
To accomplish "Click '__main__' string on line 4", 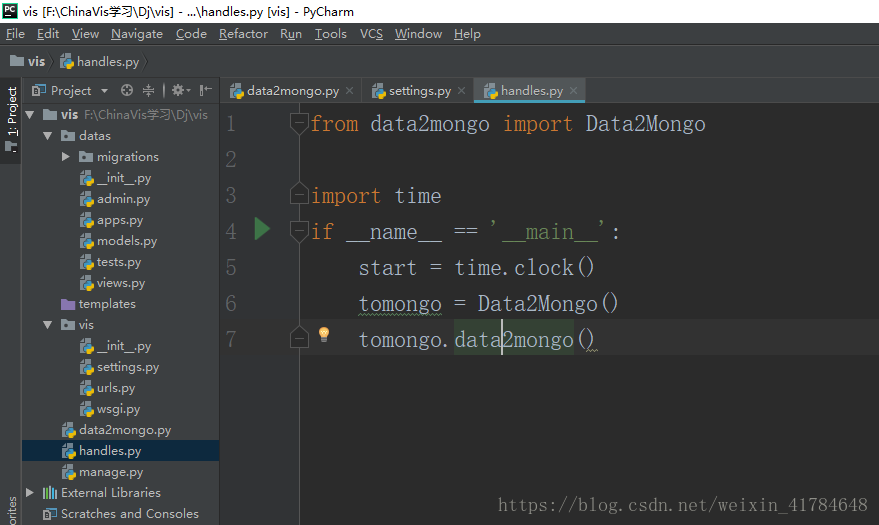I will [x=549, y=231].
